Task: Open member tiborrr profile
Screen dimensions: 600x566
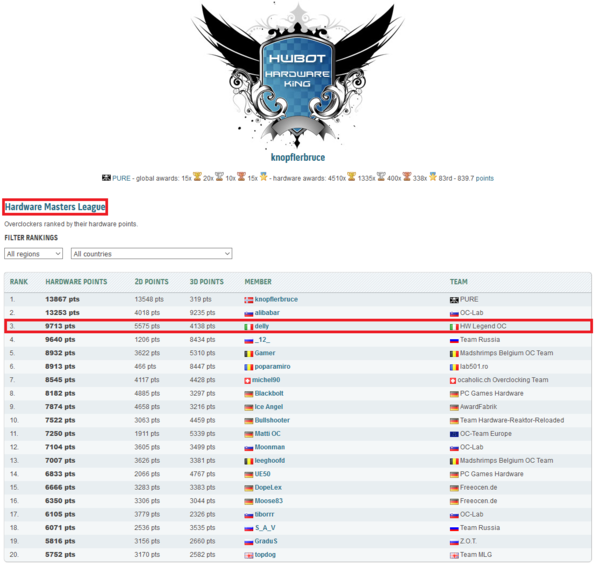Action: (264, 514)
